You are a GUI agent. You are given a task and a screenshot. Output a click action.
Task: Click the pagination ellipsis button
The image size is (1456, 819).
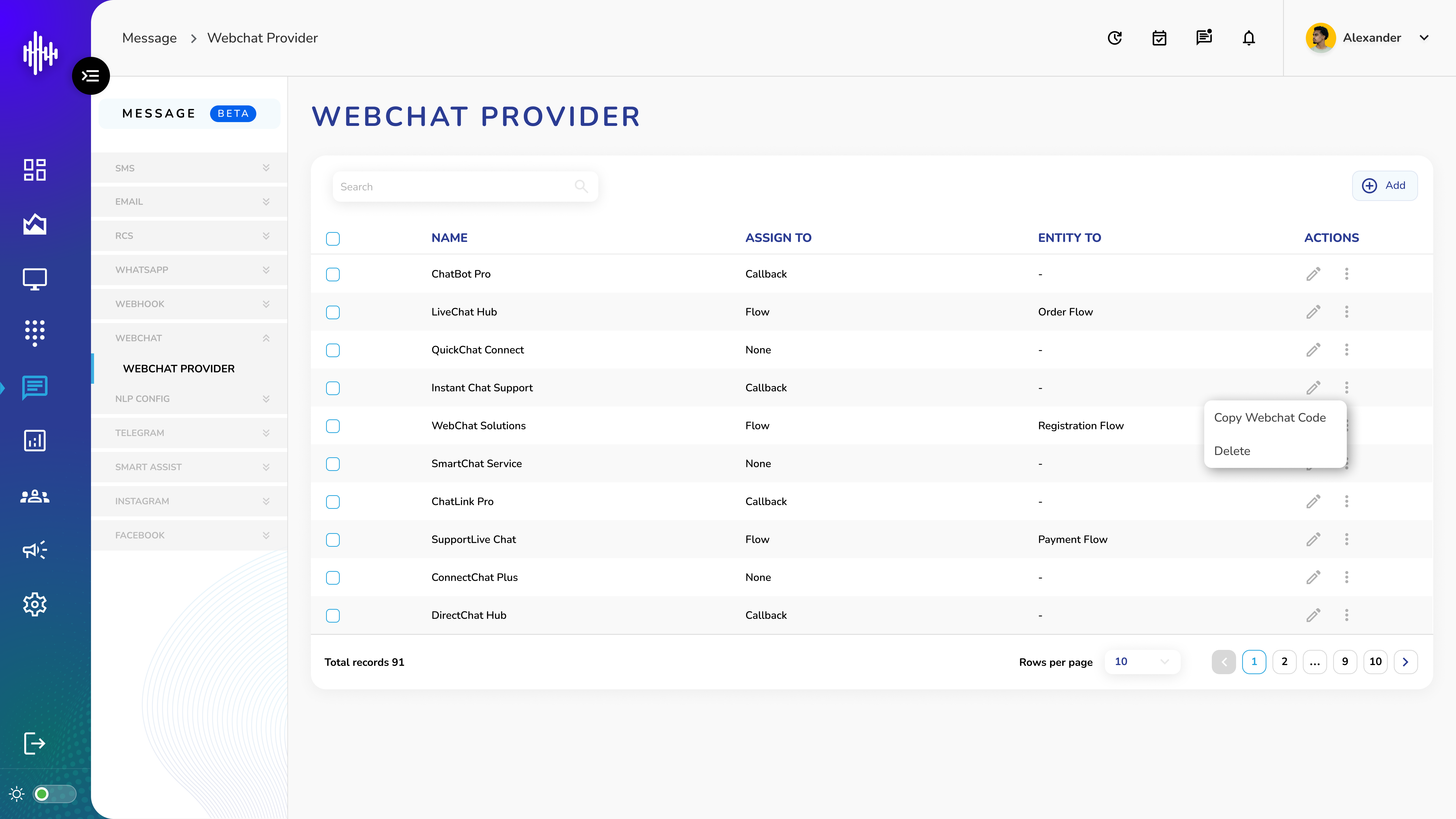(x=1315, y=661)
